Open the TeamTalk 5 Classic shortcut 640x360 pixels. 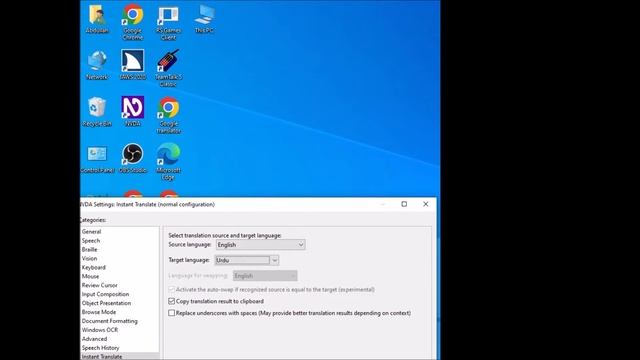169,68
